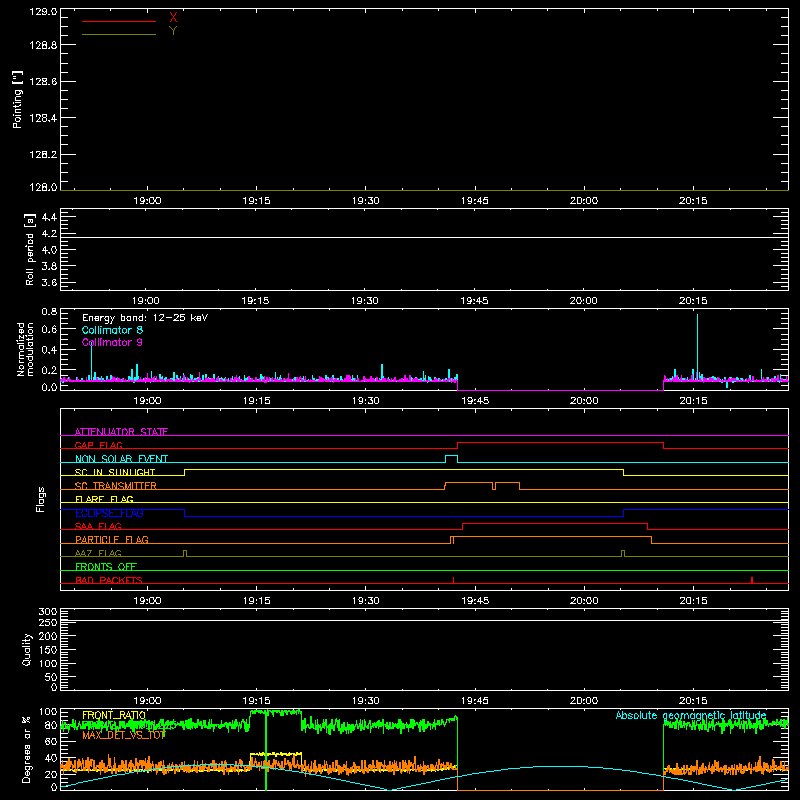Click the Energy band: 12-25 keV text
800x800 pixels.
pos(145,318)
